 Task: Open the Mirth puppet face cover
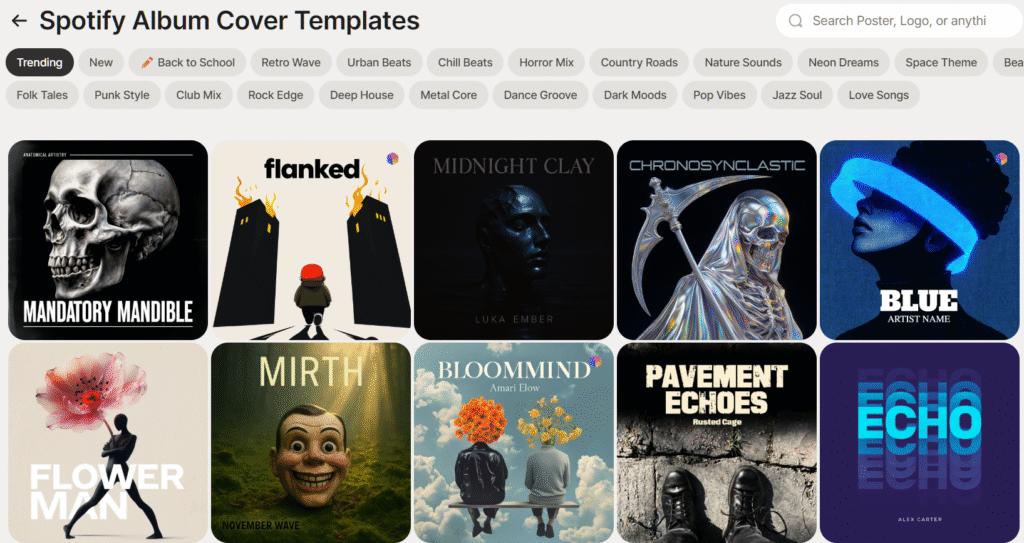(x=311, y=442)
